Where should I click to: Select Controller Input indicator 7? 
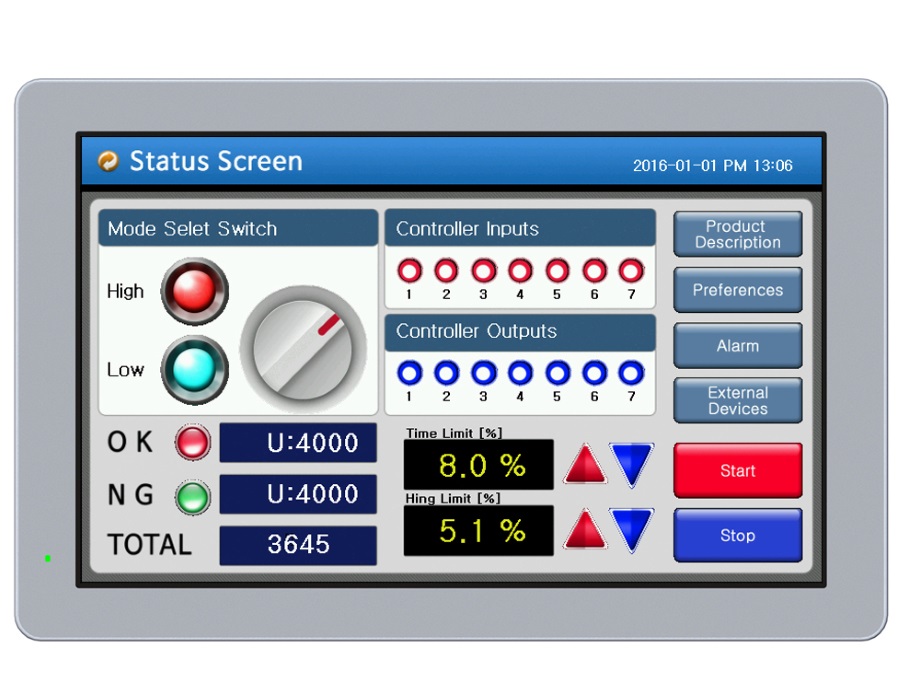pyautogui.click(x=631, y=270)
